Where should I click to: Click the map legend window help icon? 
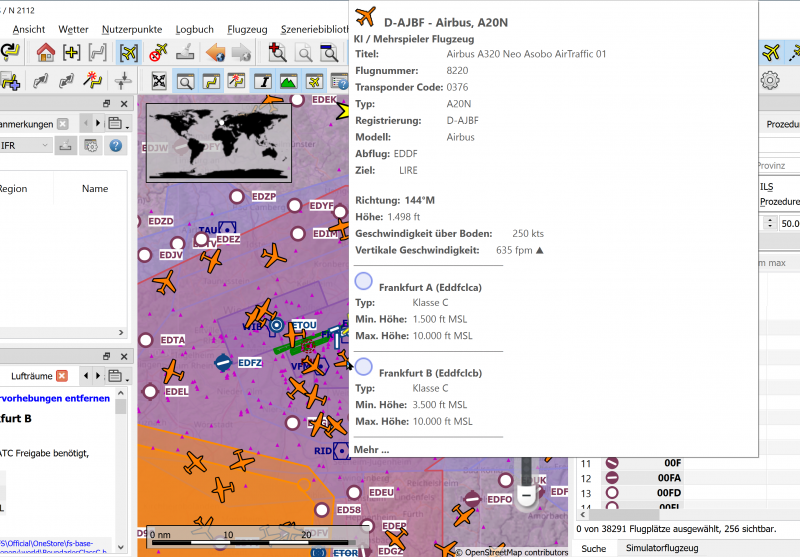(339, 81)
